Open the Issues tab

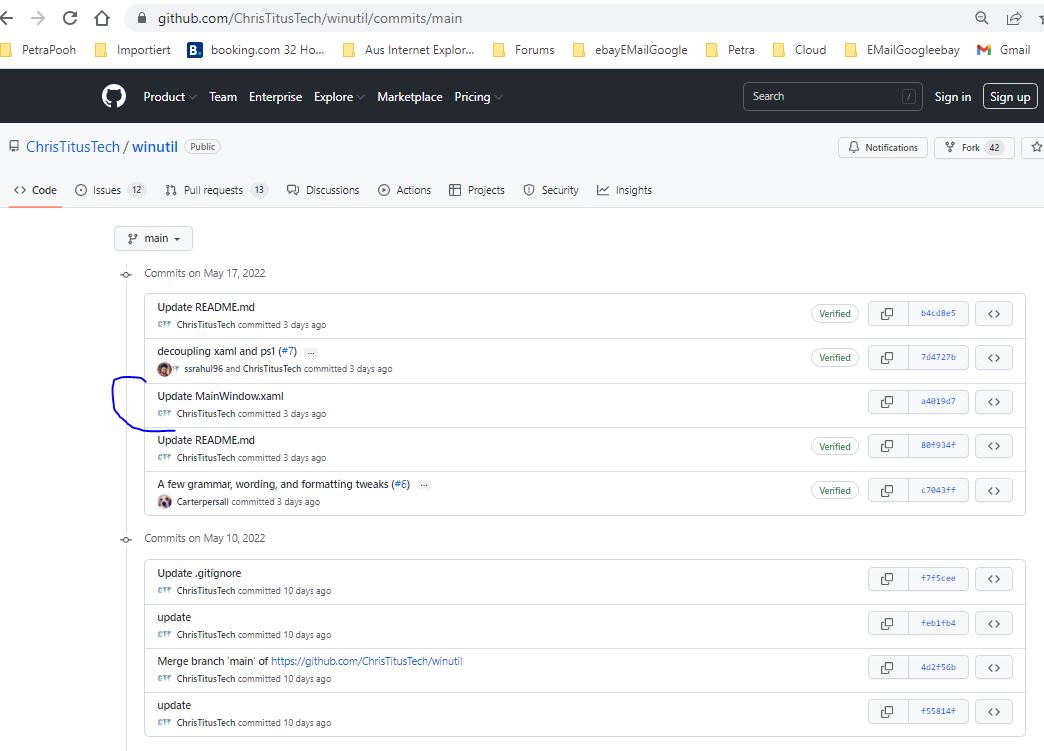point(109,190)
